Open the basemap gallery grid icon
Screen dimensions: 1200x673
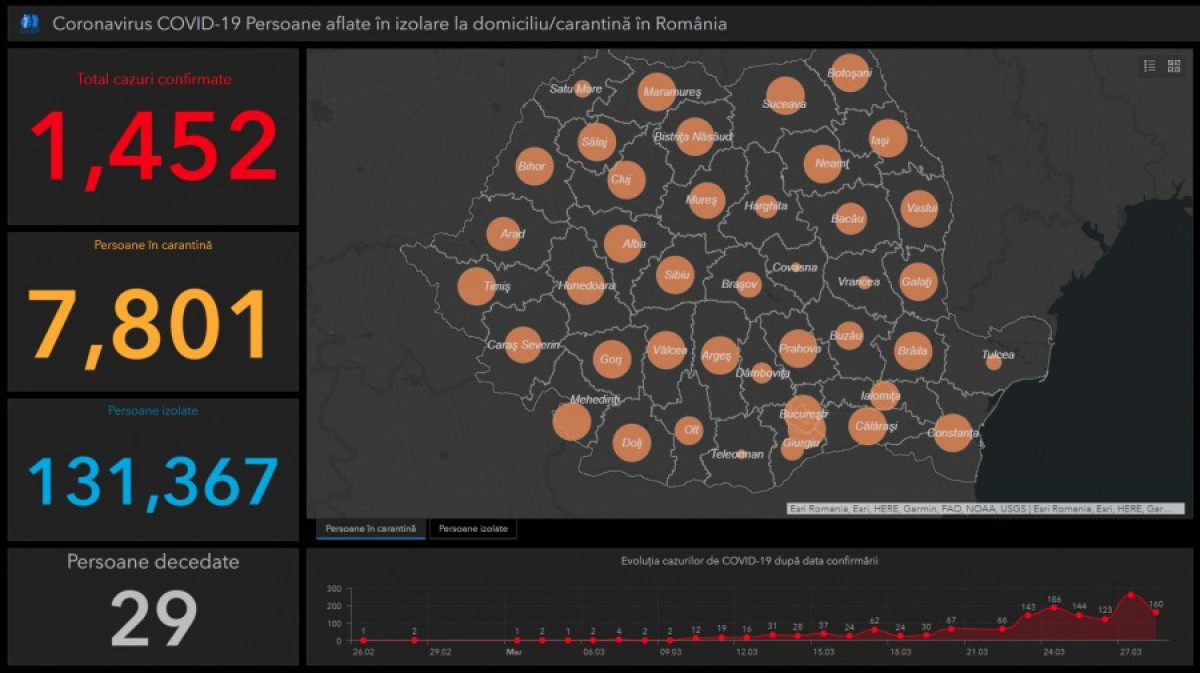[x=1174, y=66]
